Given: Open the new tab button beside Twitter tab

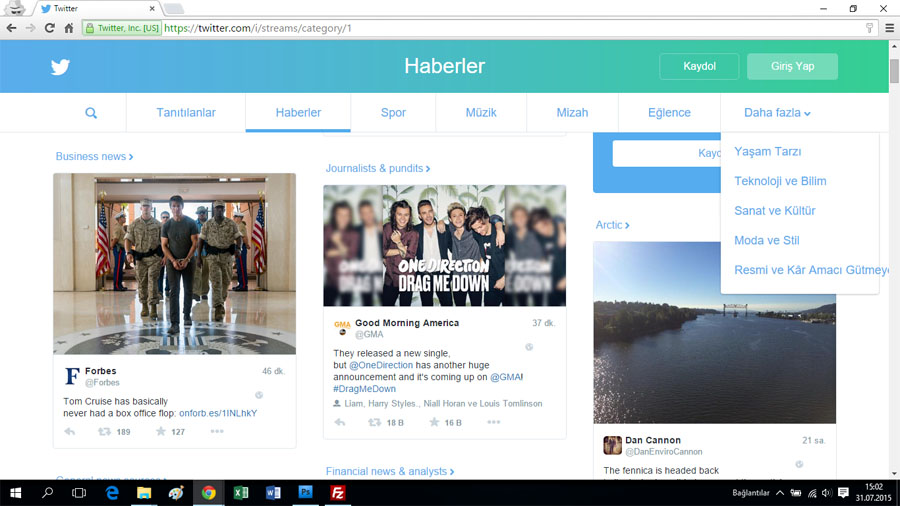Looking at the screenshot, I should click(x=173, y=9).
